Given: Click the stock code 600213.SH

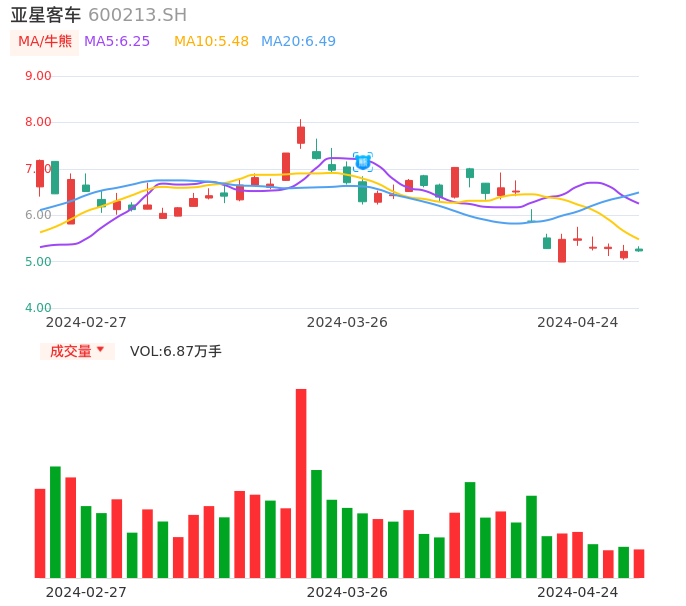Looking at the screenshot, I should (x=137, y=15).
